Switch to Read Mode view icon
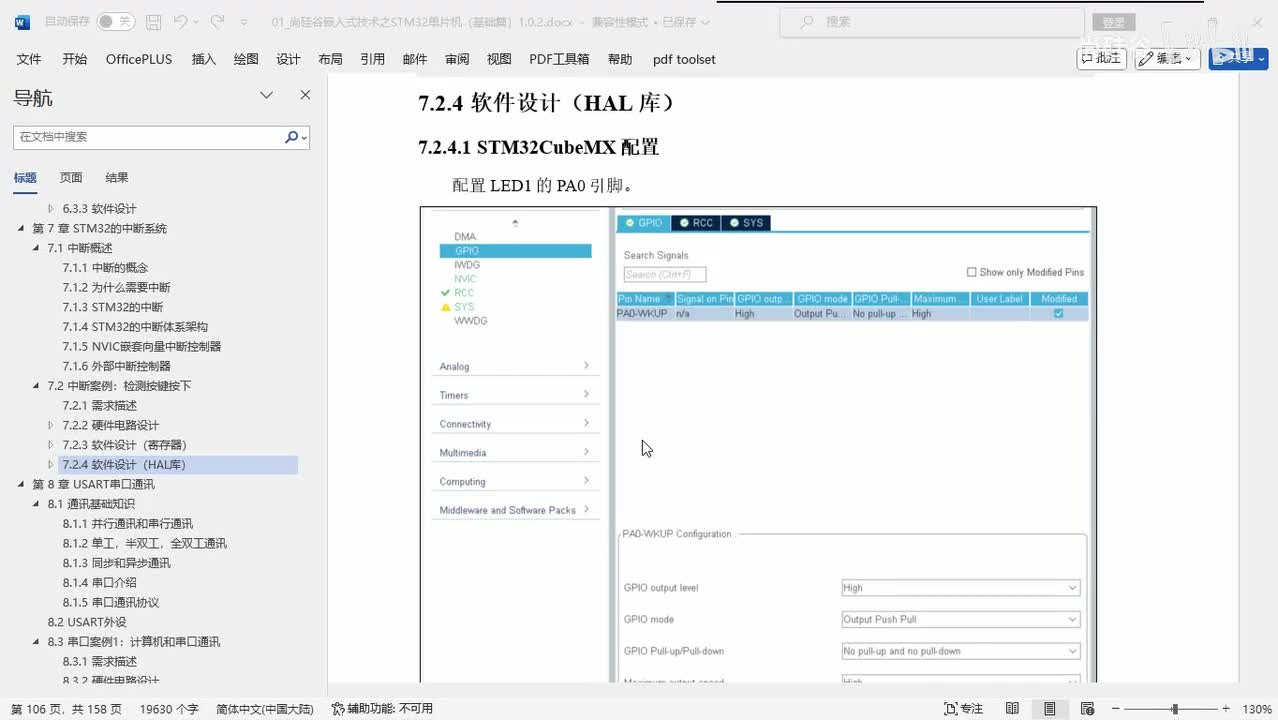The width and height of the screenshot is (1278, 720). [1012, 709]
